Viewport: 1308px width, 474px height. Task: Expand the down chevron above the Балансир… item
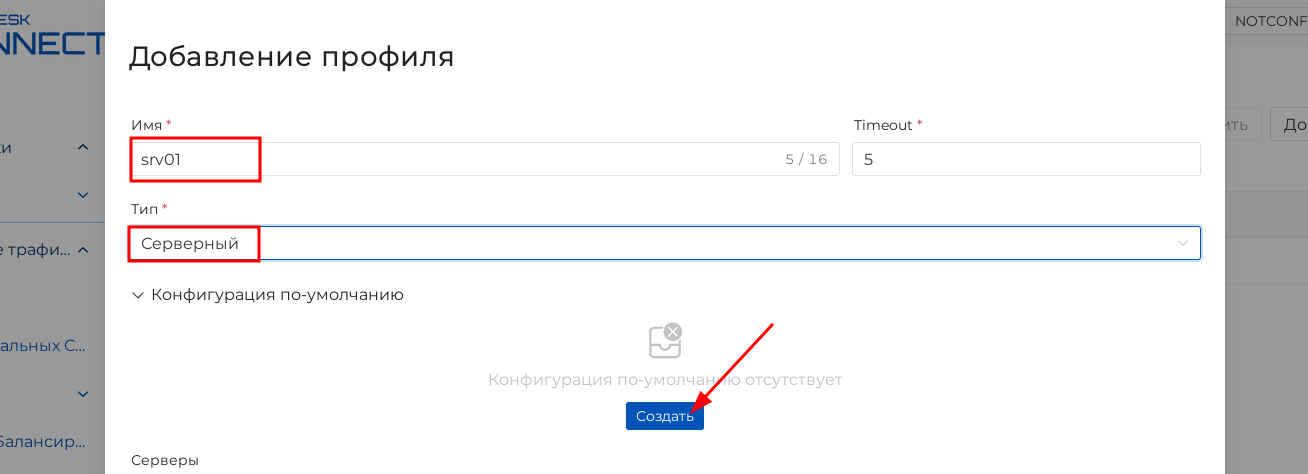point(83,394)
